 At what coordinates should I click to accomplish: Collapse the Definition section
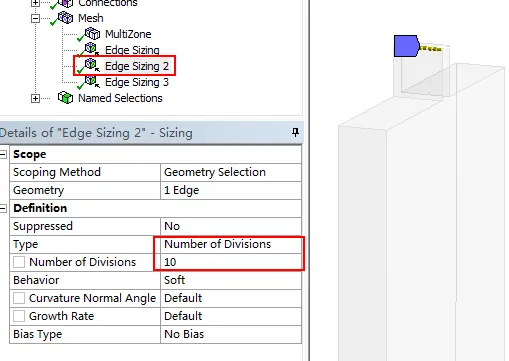click(x=3, y=208)
